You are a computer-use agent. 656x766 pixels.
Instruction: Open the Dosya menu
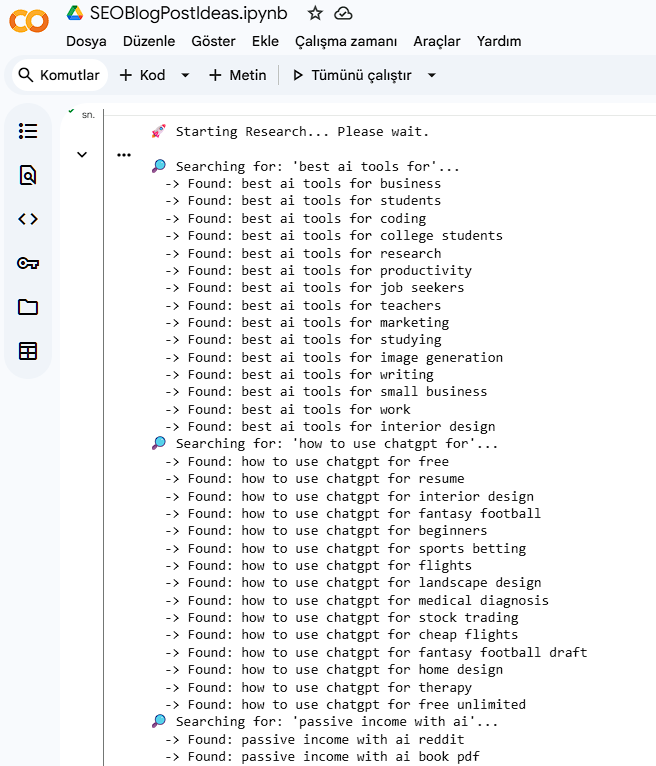[86, 41]
